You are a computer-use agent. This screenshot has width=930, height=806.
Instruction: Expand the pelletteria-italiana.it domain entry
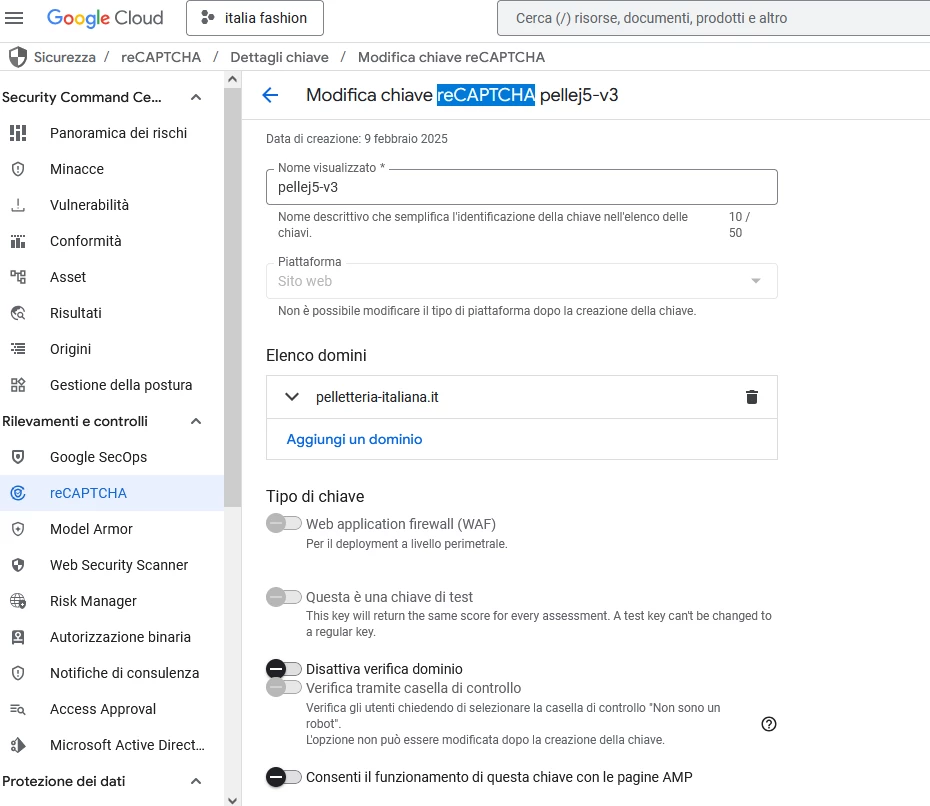[292, 397]
